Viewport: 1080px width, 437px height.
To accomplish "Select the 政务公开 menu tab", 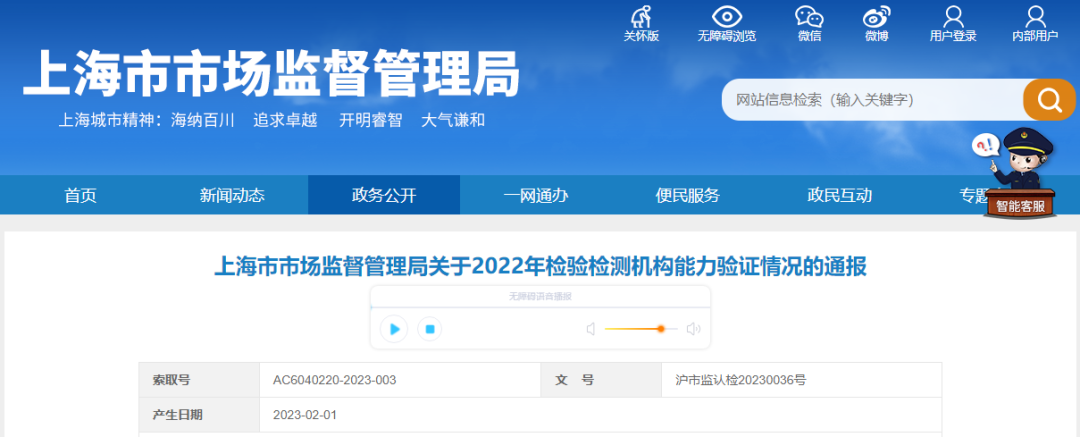I will (384, 195).
